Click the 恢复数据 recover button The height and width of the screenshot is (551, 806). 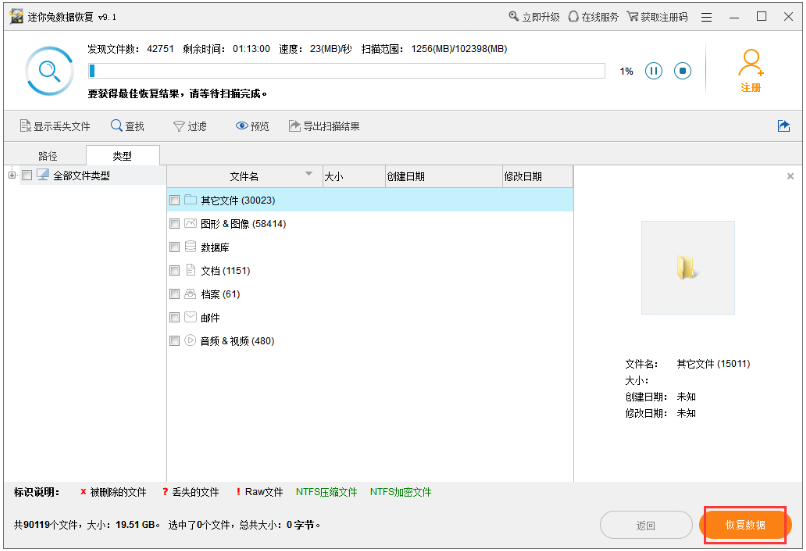[x=745, y=525]
